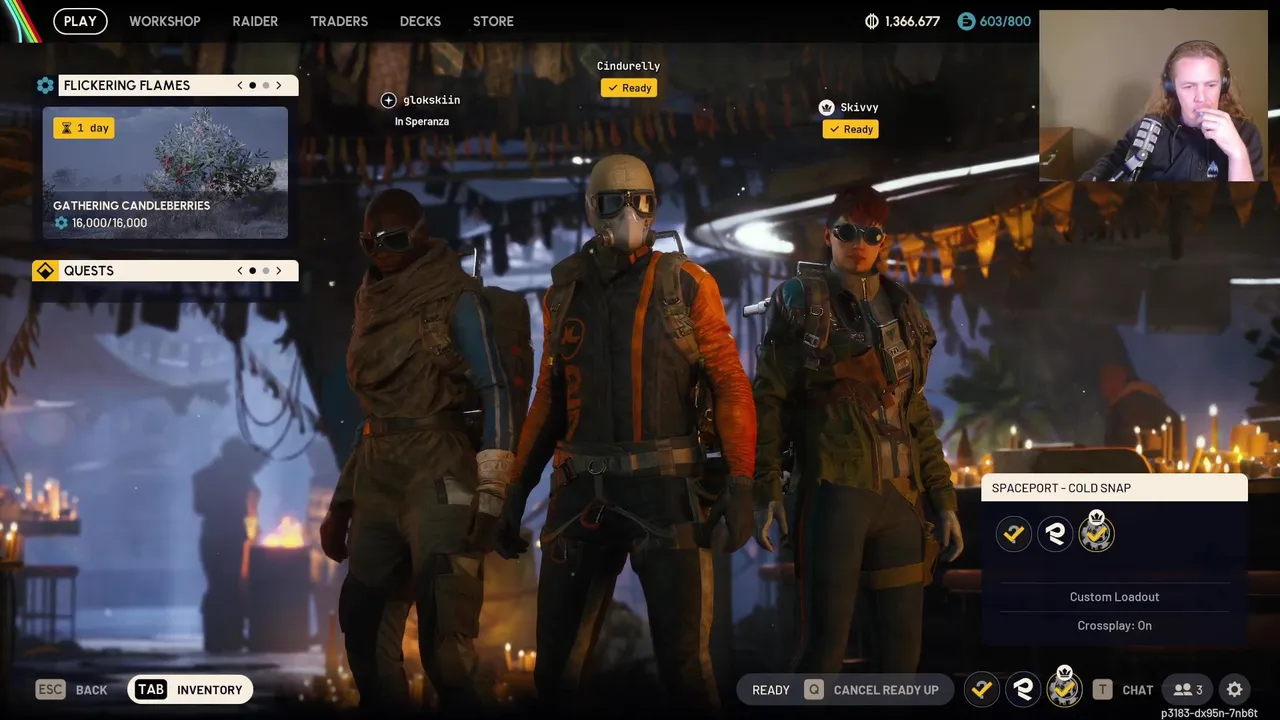
Task: Click Skivvy's Ready status badge
Action: pyautogui.click(x=851, y=129)
